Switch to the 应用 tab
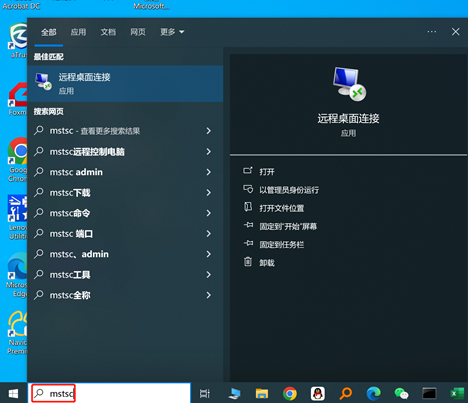The height and width of the screenshot is (403, 468). pos(78,32)
